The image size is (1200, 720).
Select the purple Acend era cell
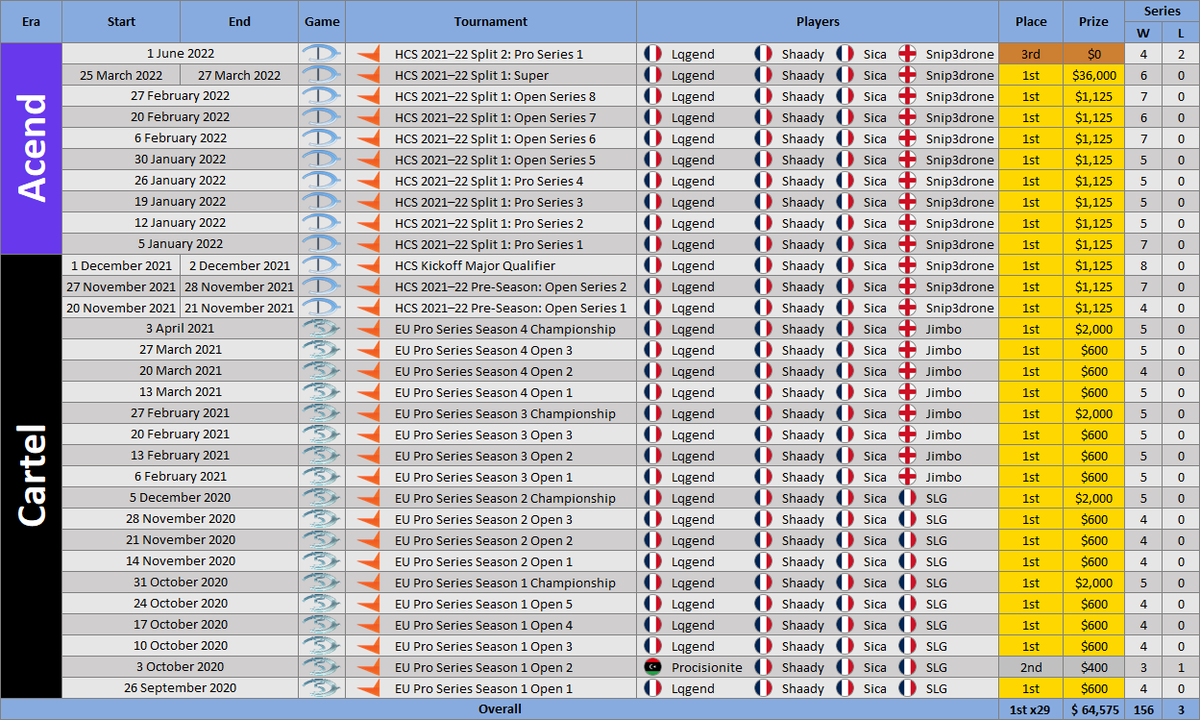31,149
